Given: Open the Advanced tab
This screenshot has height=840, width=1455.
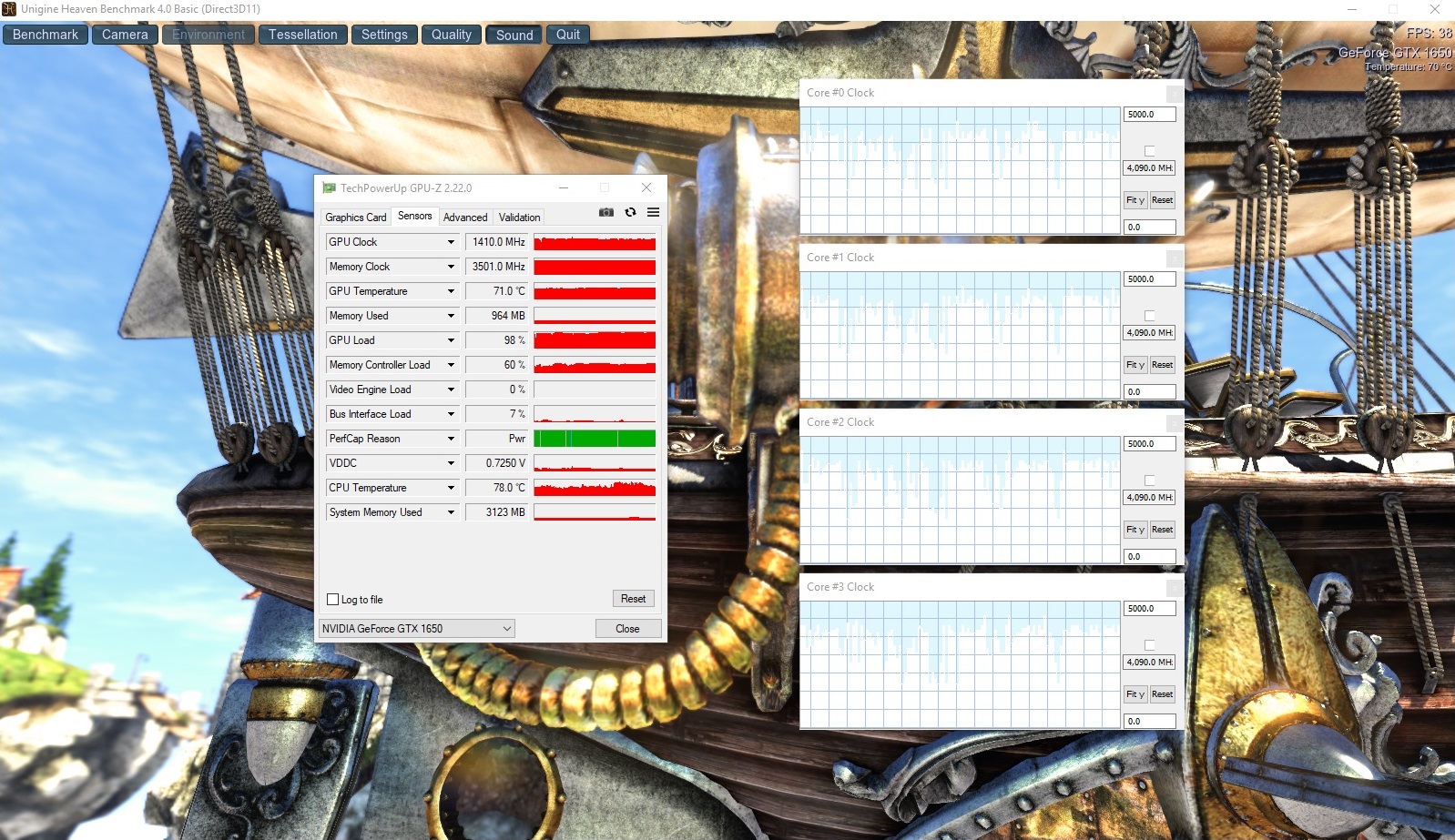Looking at the screenshot, I should point(465,218).
